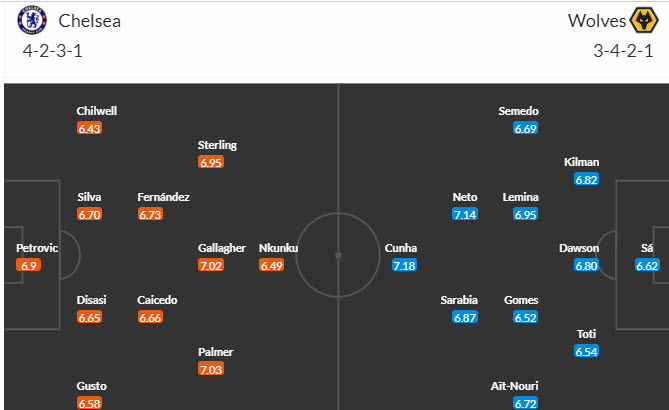Click Caicedo's 6.66 rating badge
669x410 pixels.
150,317
